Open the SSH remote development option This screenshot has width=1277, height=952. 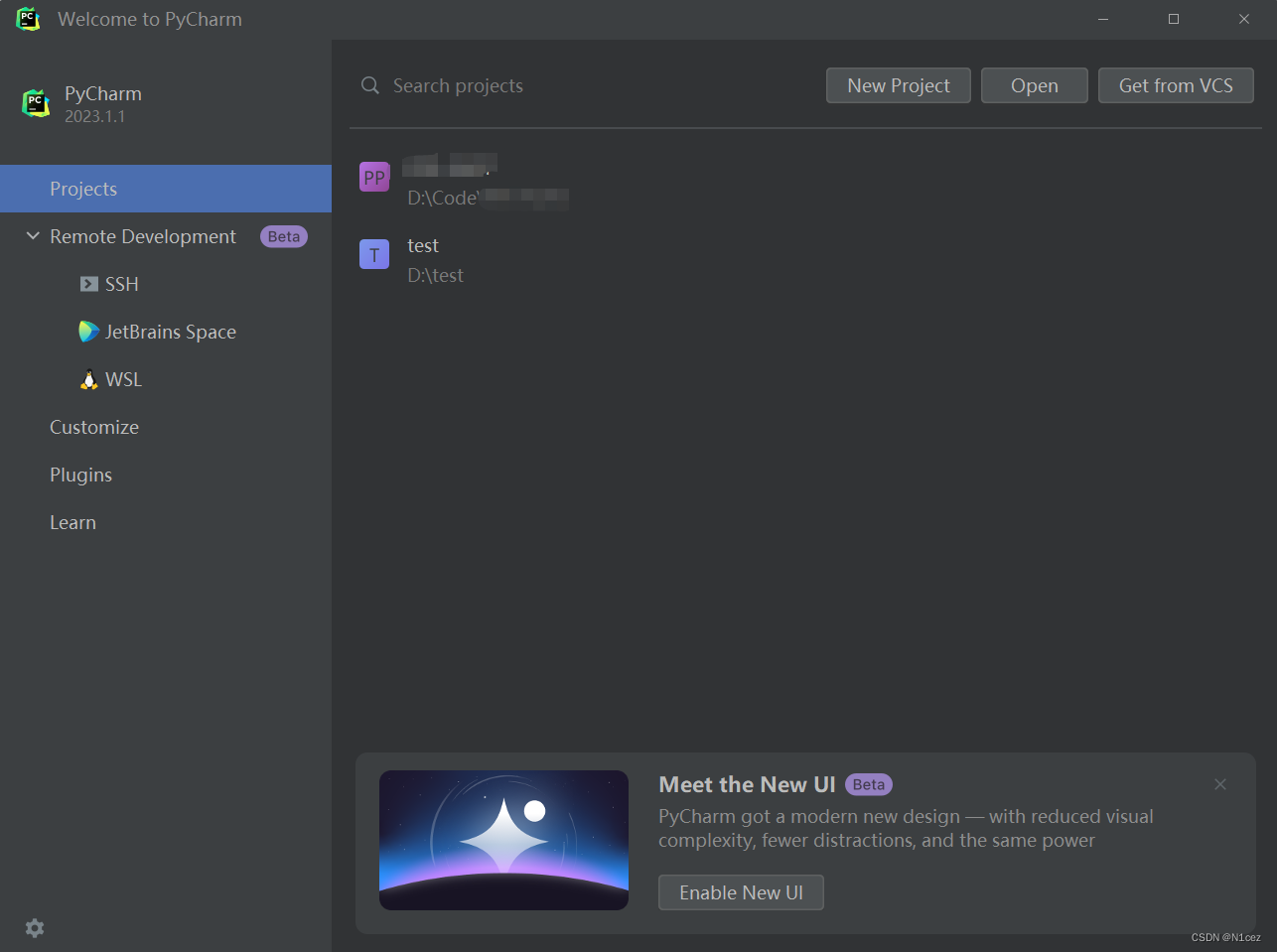point(122,284)
